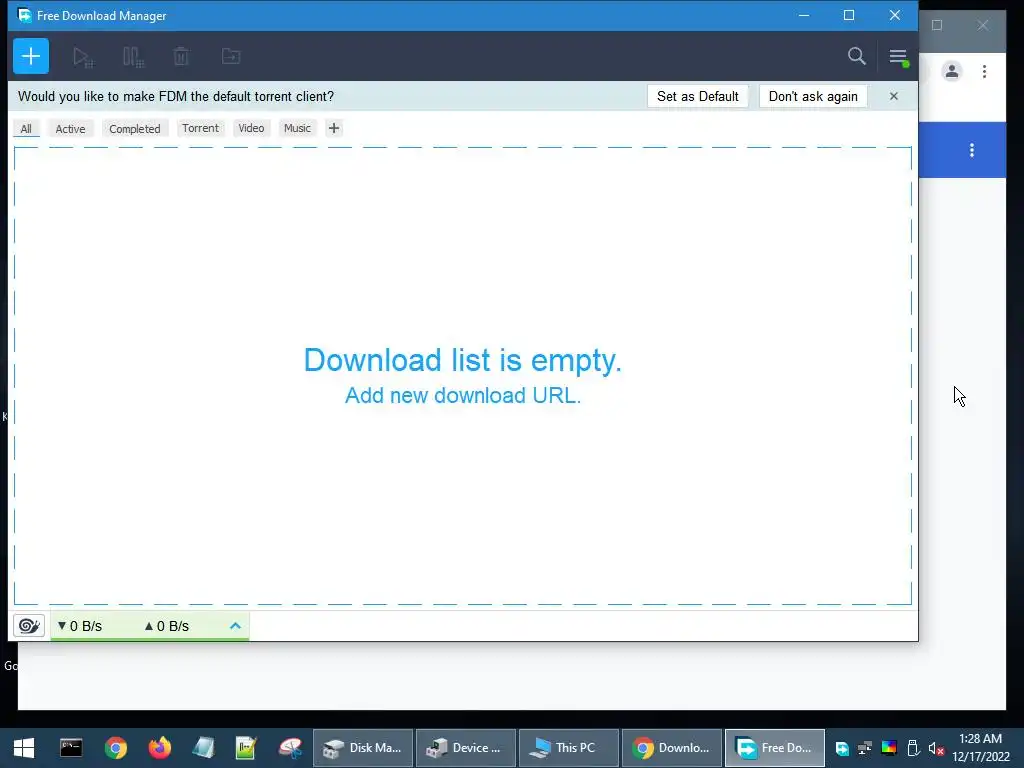Show download speed 0 B/s indicator
Image resolution: width=1024 pixels, height=768 pixels.
click(x=80, y=626)
